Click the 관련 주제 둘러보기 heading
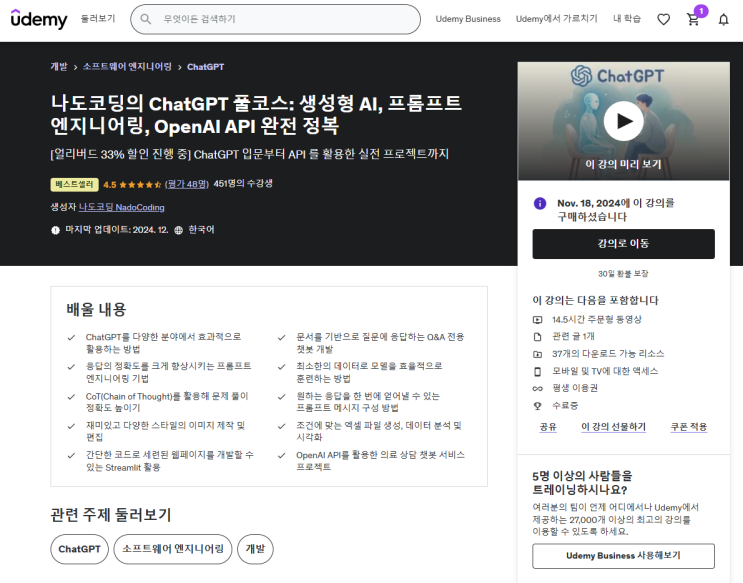 111,515
